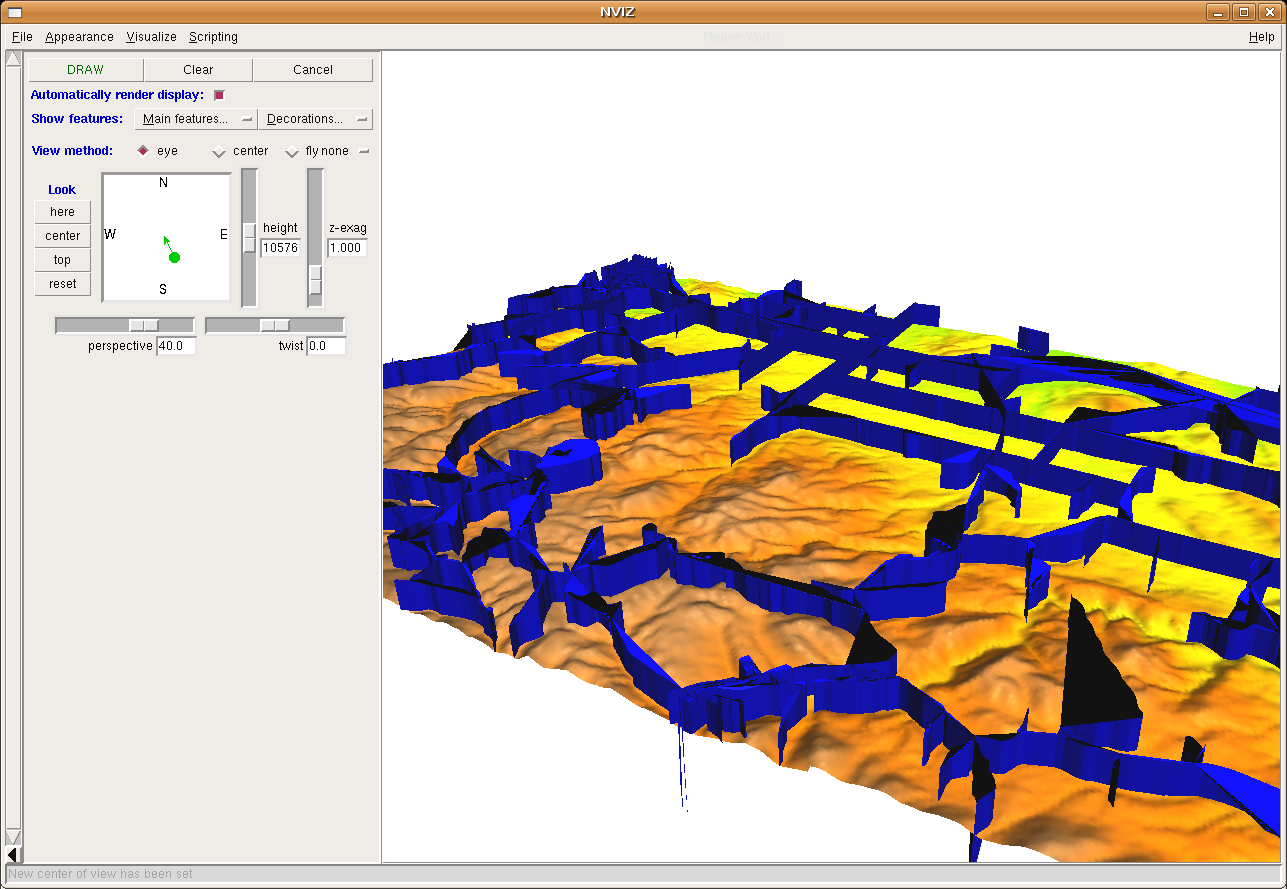
Task: Click the height slider handle
Action: click(249, 238)
